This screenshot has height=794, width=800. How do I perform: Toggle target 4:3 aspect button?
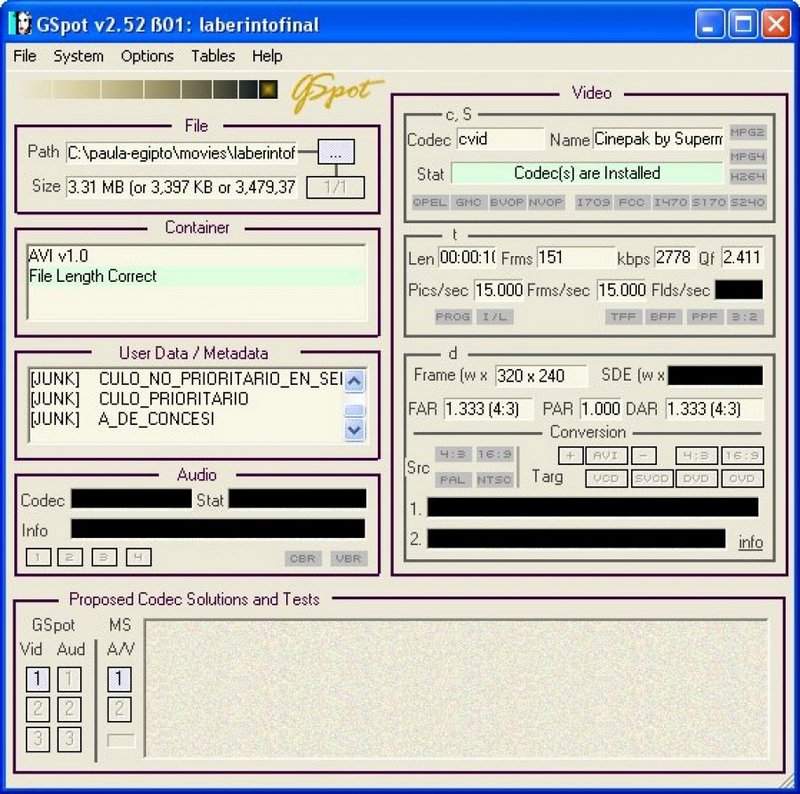click(696, 456)
